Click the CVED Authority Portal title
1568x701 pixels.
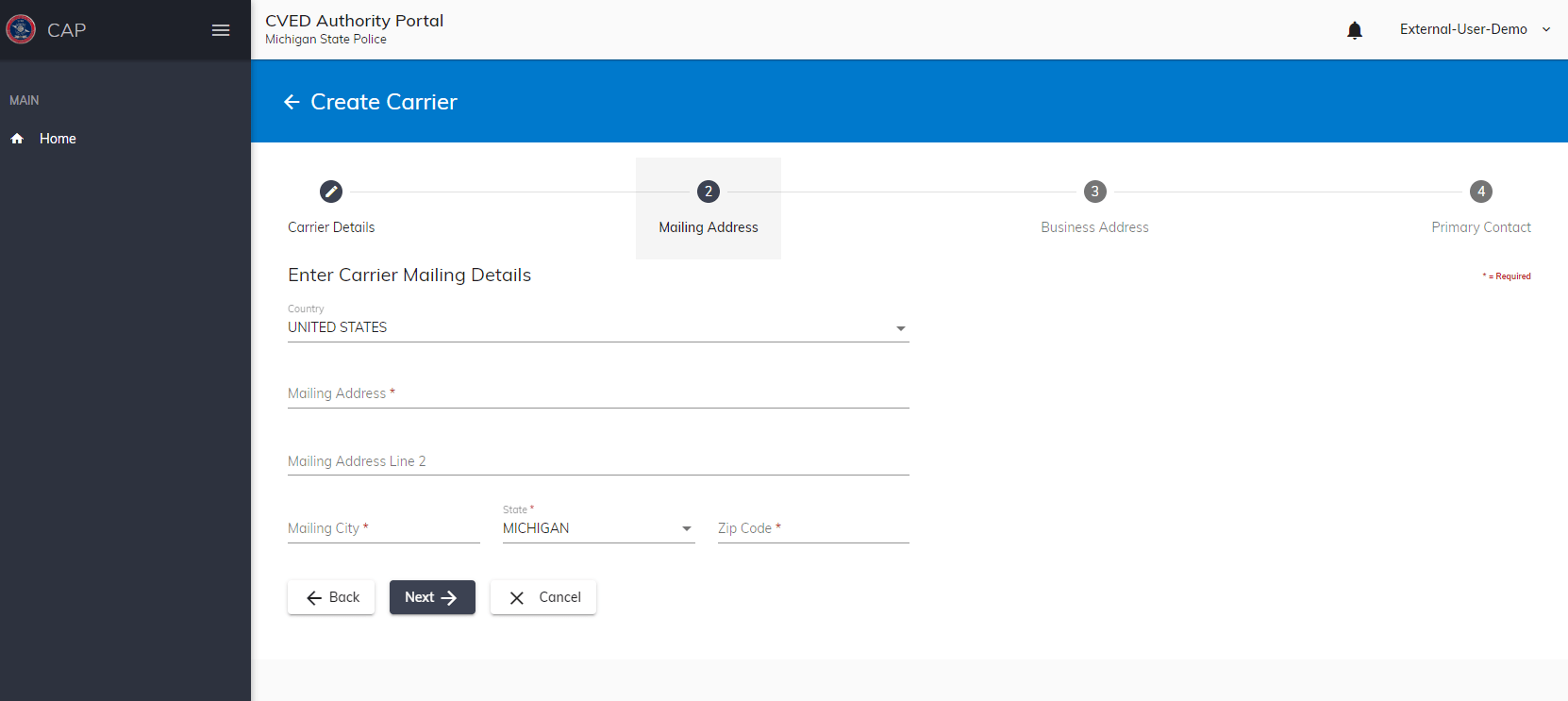(x=354, y=21)
